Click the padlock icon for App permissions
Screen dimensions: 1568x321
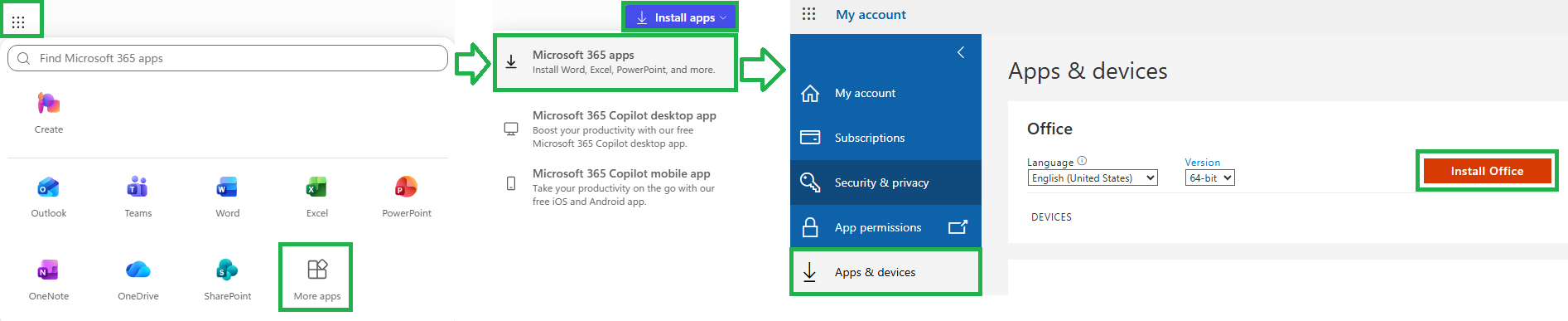pyautogui.click(x=810, y=226)
